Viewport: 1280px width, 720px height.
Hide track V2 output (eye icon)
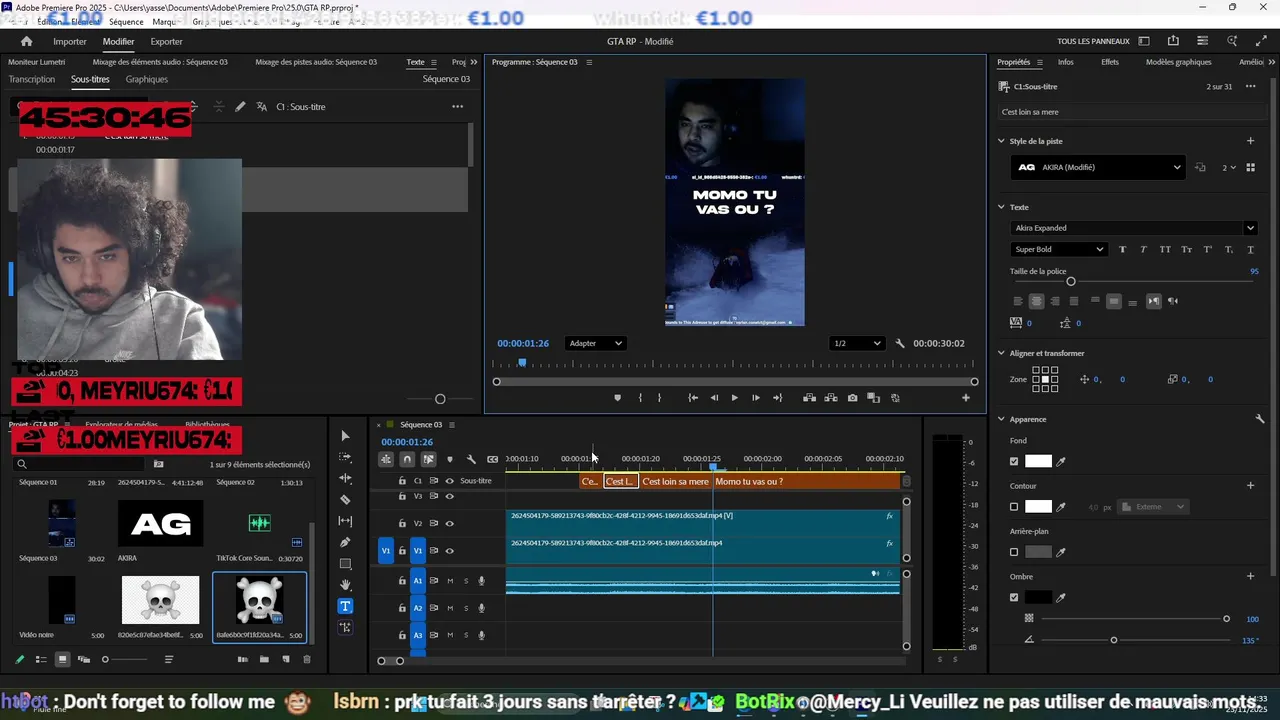(x=449, y=523)
